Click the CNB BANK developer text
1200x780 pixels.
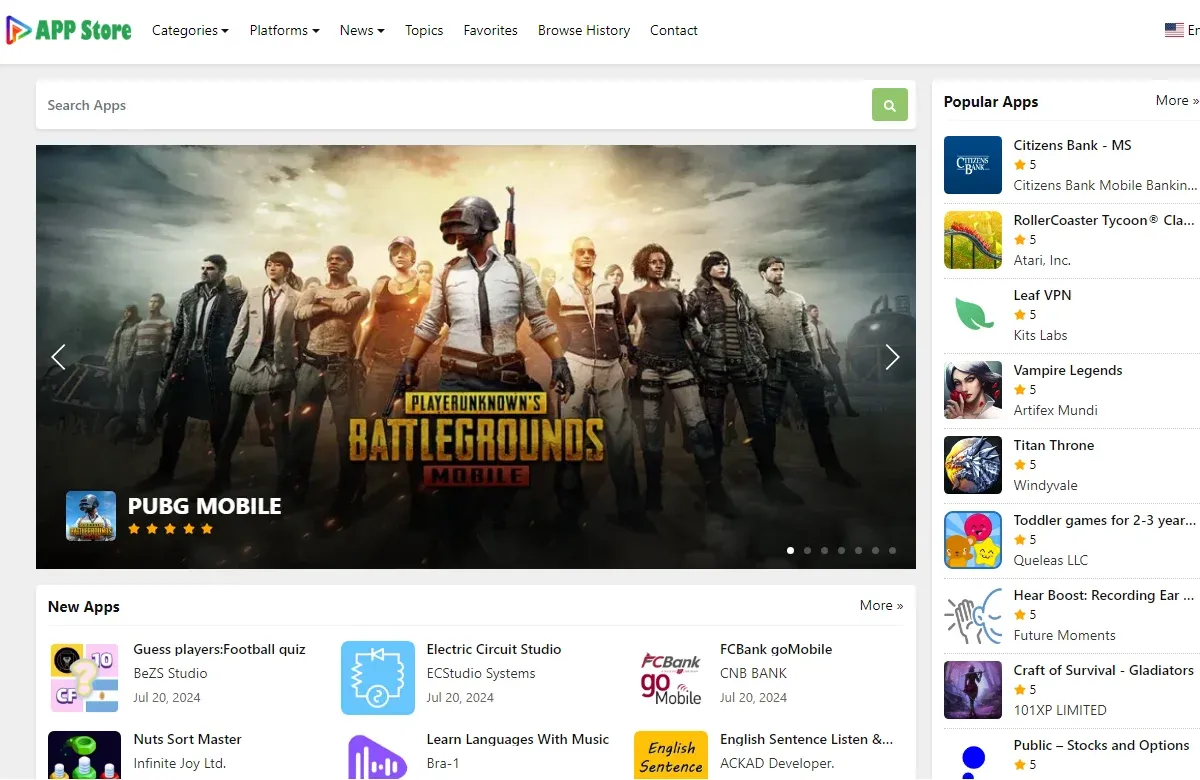click(754, 673)
